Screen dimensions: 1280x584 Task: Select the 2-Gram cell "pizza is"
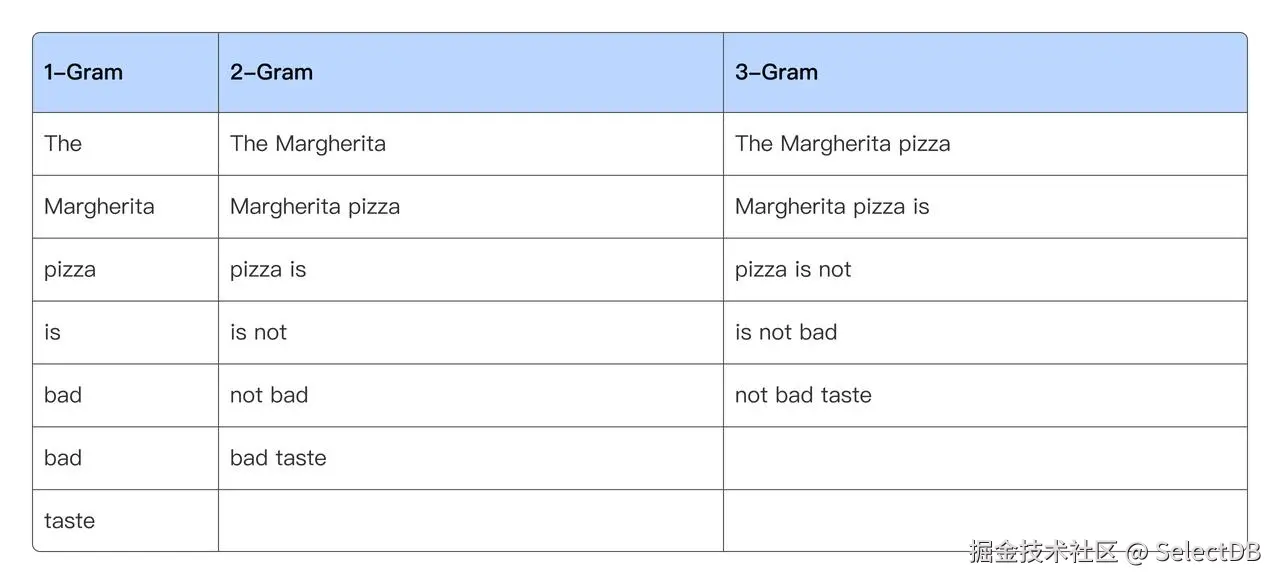coord(268,270)
